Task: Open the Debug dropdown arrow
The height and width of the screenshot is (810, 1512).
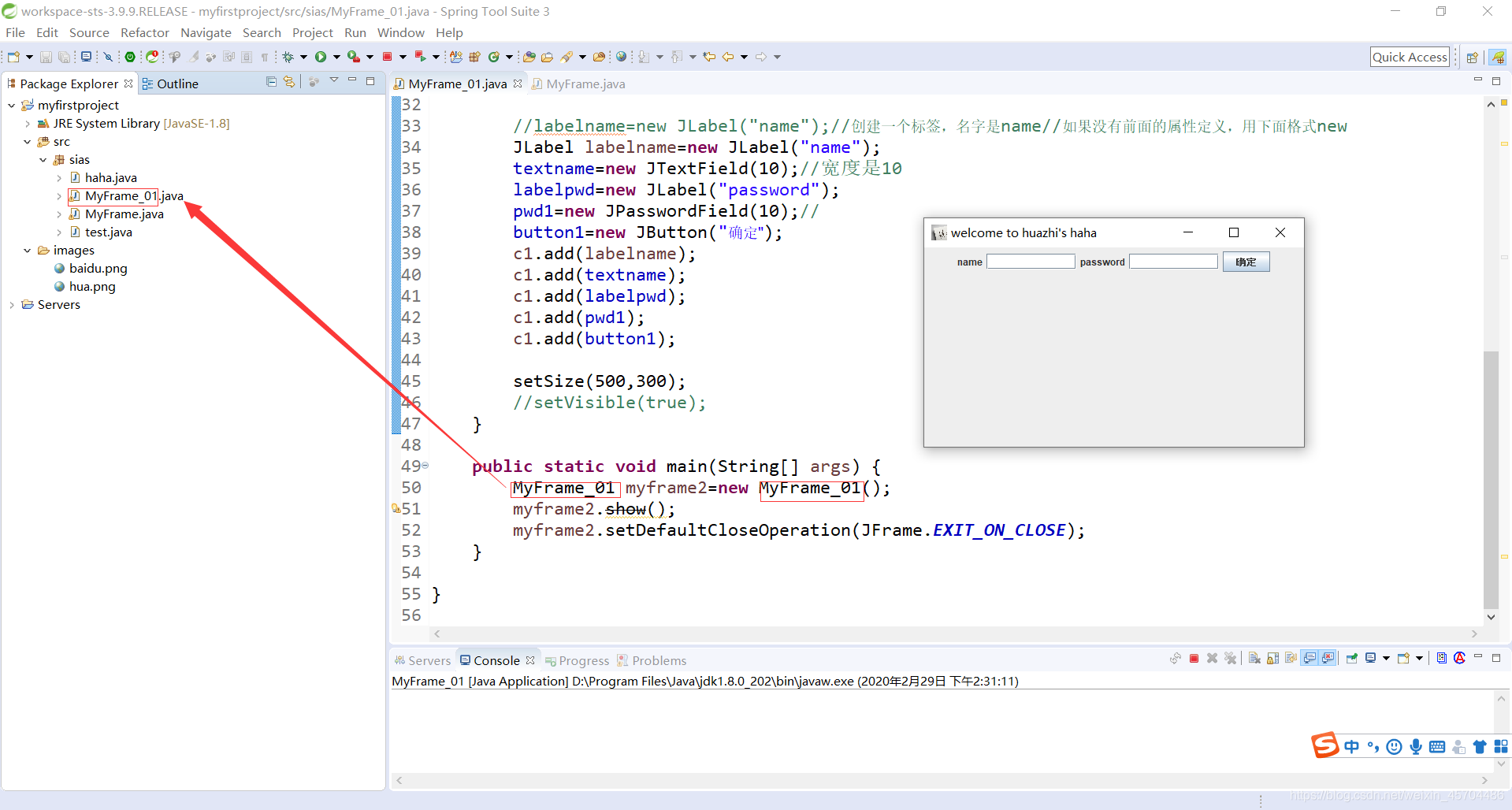Action: pos(303,57)
